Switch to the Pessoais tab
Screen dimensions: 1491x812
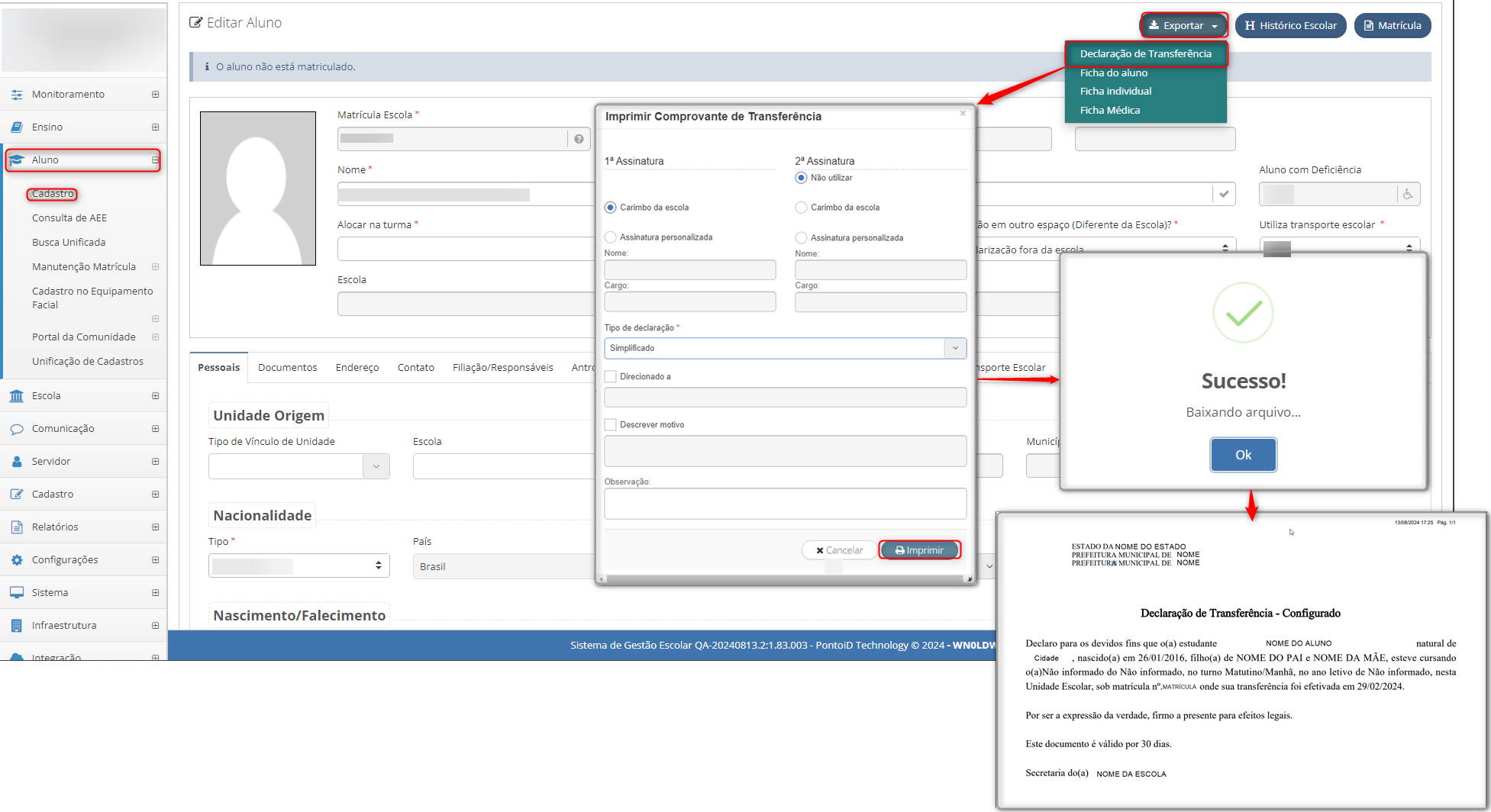coord(219,368)
